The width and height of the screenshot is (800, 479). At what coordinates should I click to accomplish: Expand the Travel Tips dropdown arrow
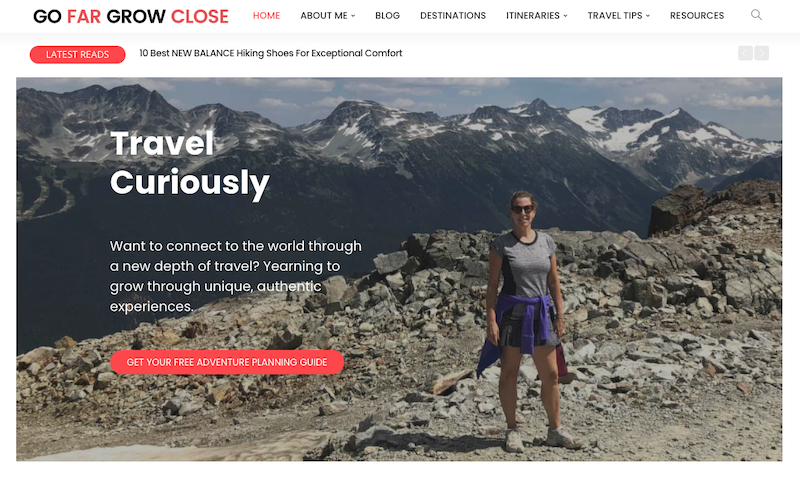648,16
